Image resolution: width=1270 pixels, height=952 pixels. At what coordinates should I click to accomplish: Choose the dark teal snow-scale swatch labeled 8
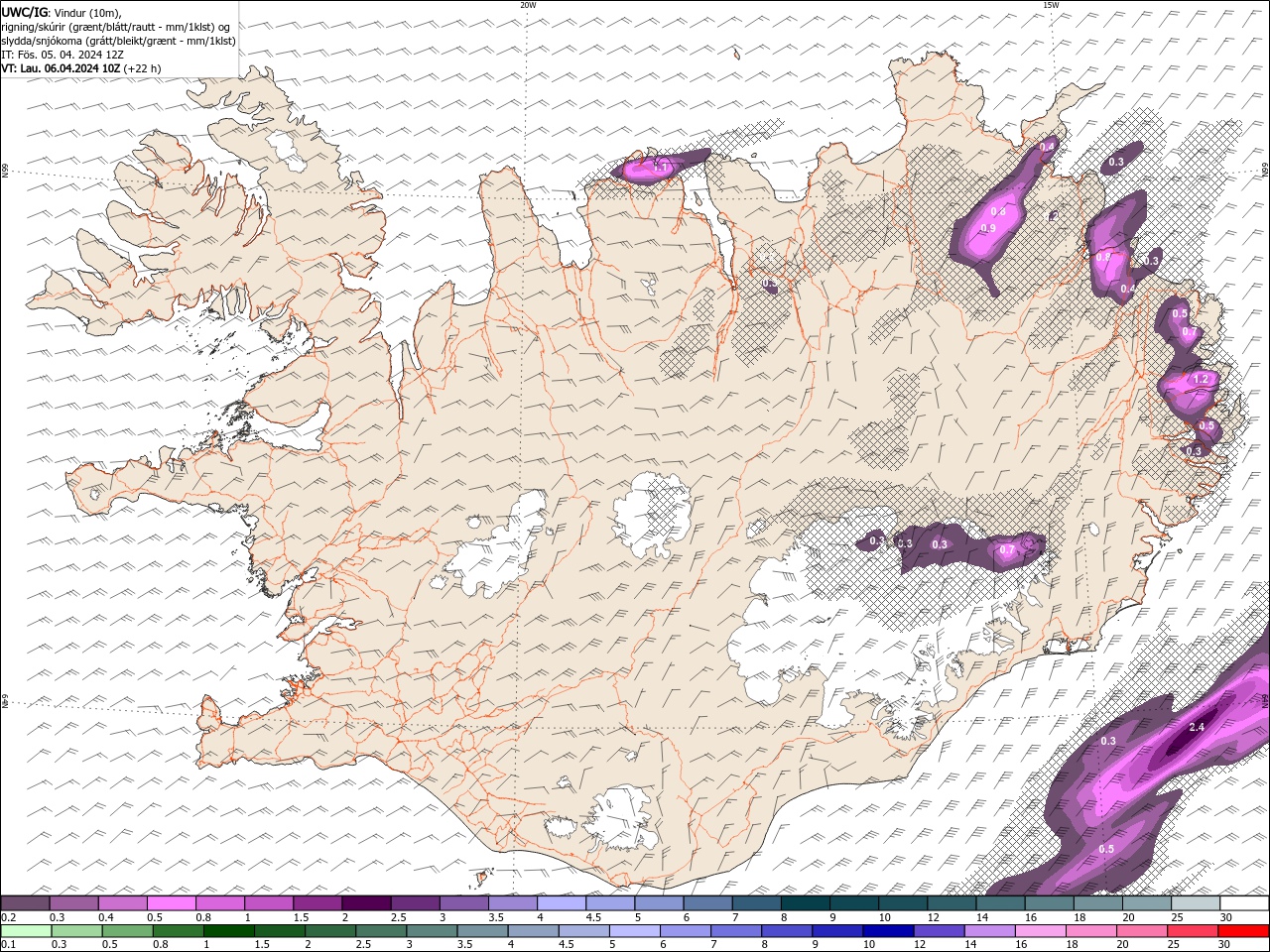tap(806, 903)
